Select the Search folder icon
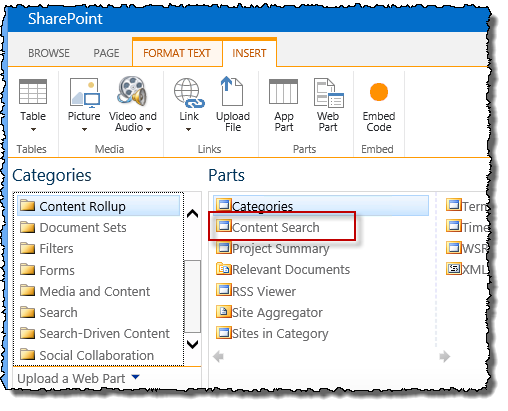Screen dimensions: 508x411 (x=27, y=312)
